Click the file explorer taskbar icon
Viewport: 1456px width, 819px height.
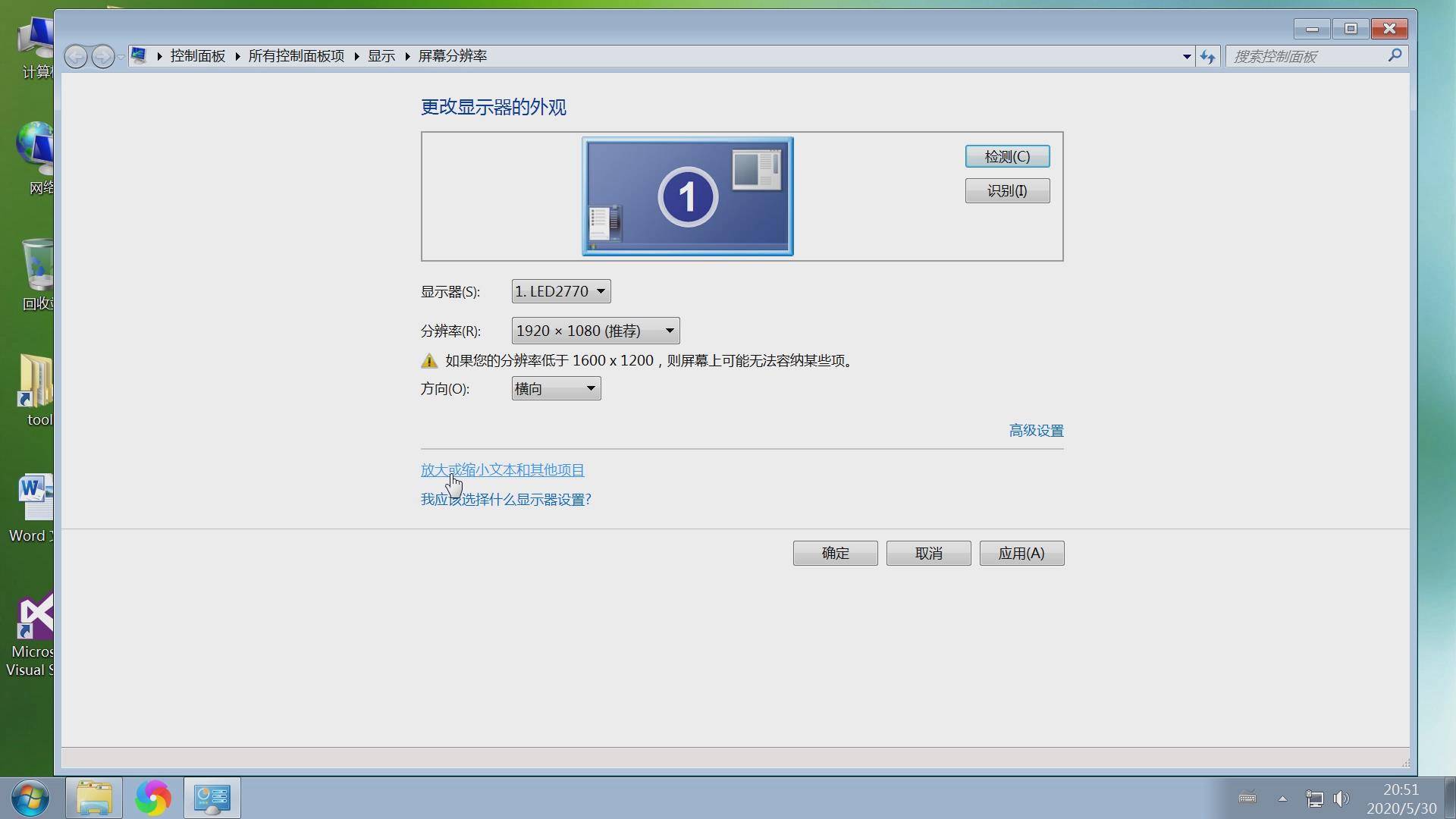click(x=95, y=797)
